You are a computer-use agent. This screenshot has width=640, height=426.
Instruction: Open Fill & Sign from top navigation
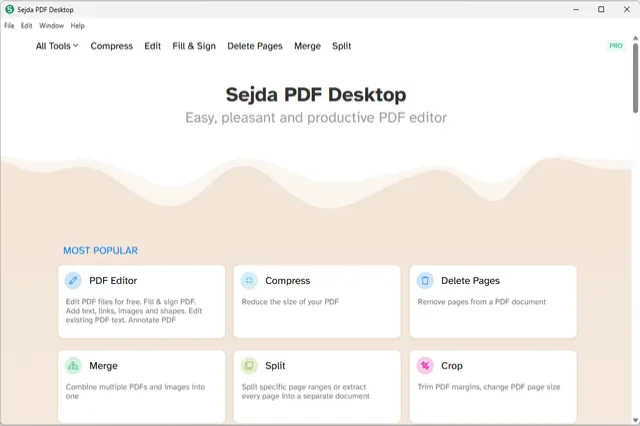194,46
